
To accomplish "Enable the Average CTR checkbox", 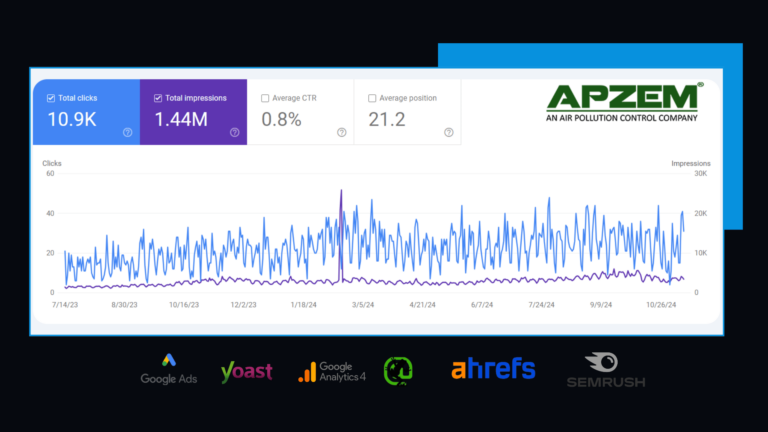I will coord(265,98).
